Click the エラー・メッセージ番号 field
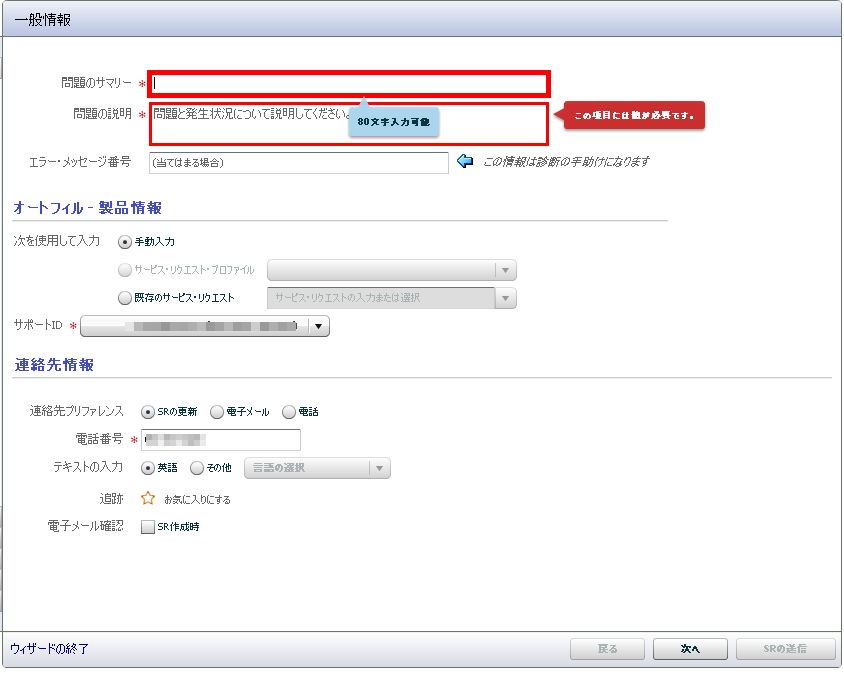844x674 pixels. [x=298, y=162]
